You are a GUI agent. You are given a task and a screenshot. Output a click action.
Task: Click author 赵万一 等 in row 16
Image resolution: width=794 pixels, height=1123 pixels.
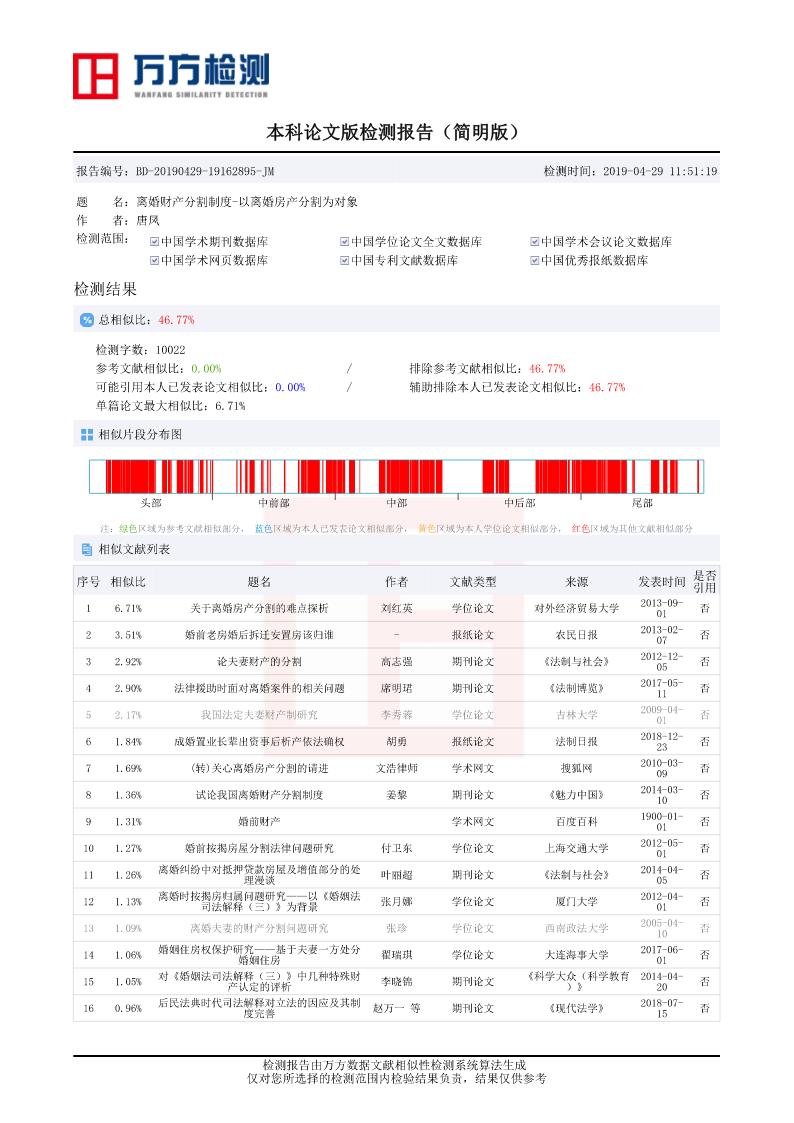coord(397,1008)
